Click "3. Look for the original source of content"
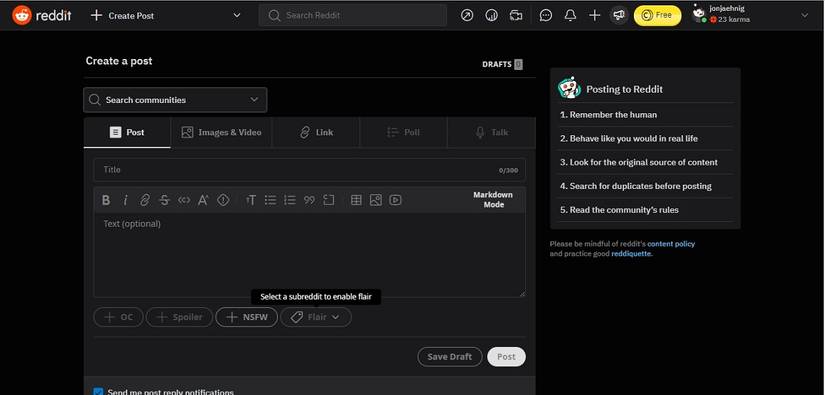The height and width of the screenshot is (395, 825). (639, 162)
